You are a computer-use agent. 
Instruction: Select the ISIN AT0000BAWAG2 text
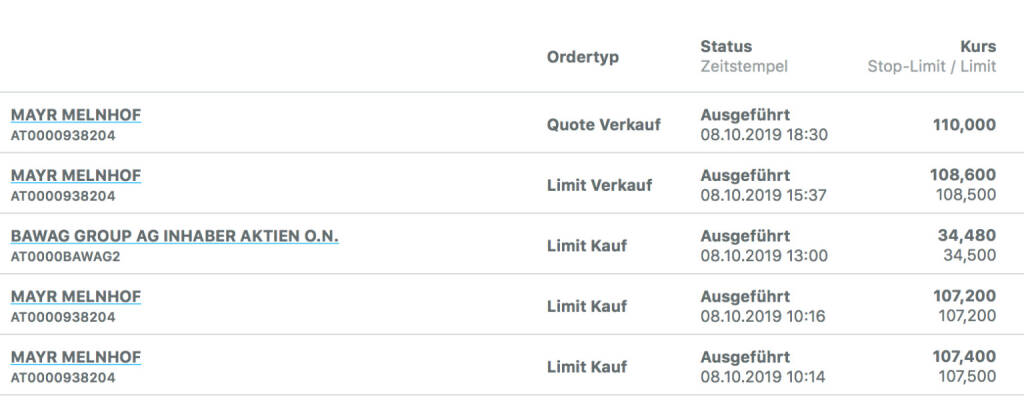click(63, 256)
